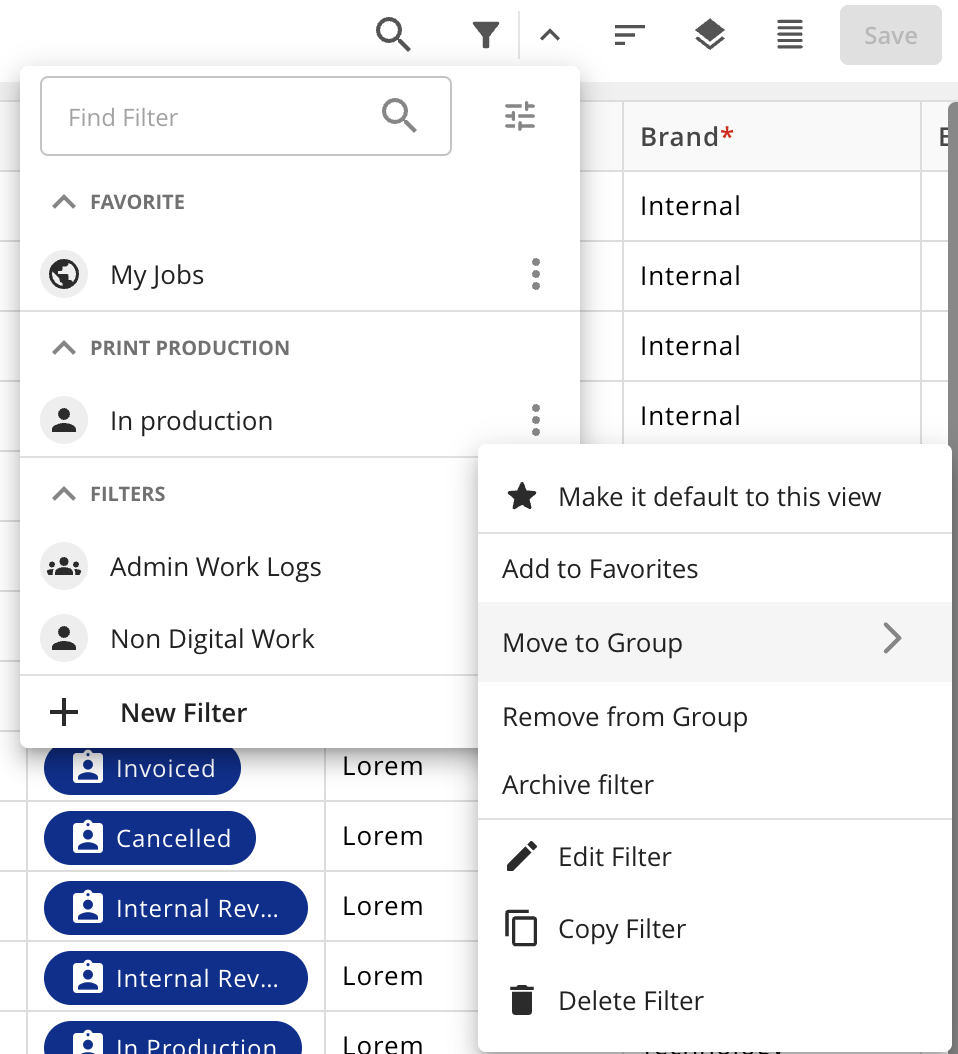Collapse the FILTERS section
Screen dimensions: 958x1054
pyautogui.click(x=64, y=494)
